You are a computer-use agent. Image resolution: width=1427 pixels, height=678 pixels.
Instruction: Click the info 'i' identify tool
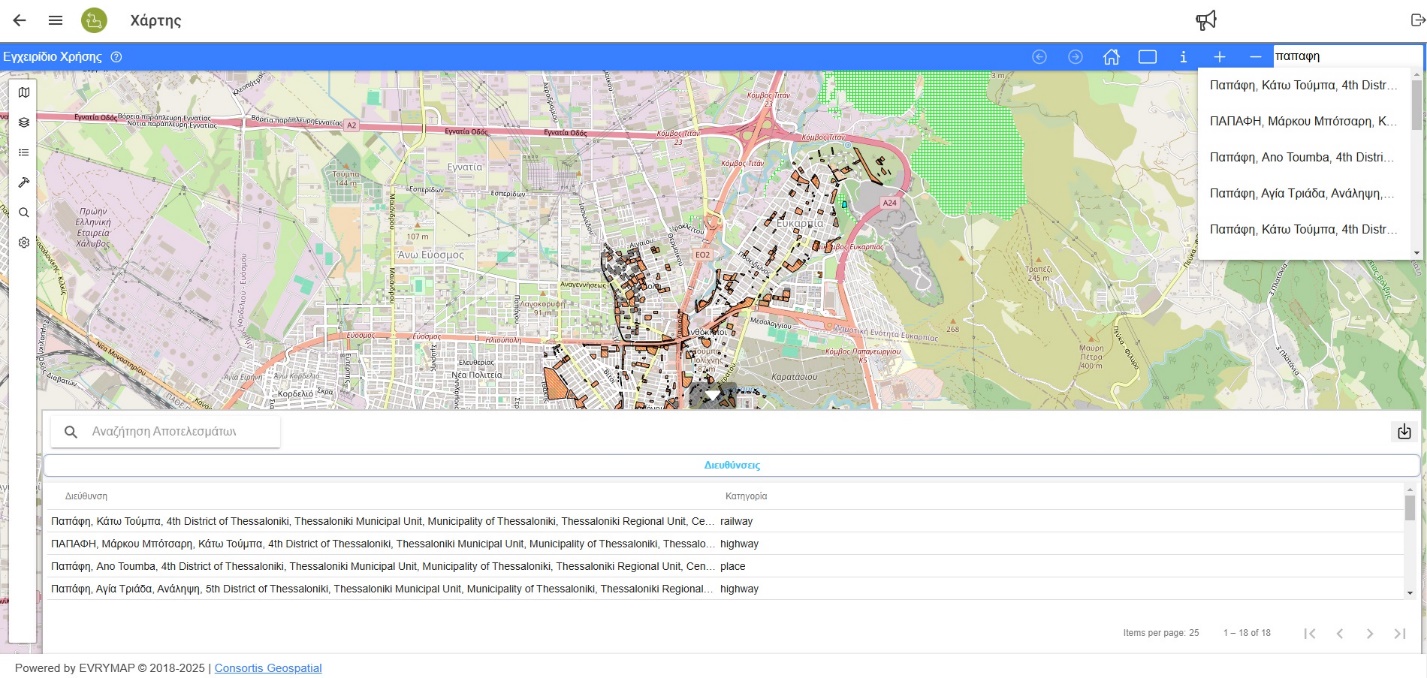[x=1183, y=57]
